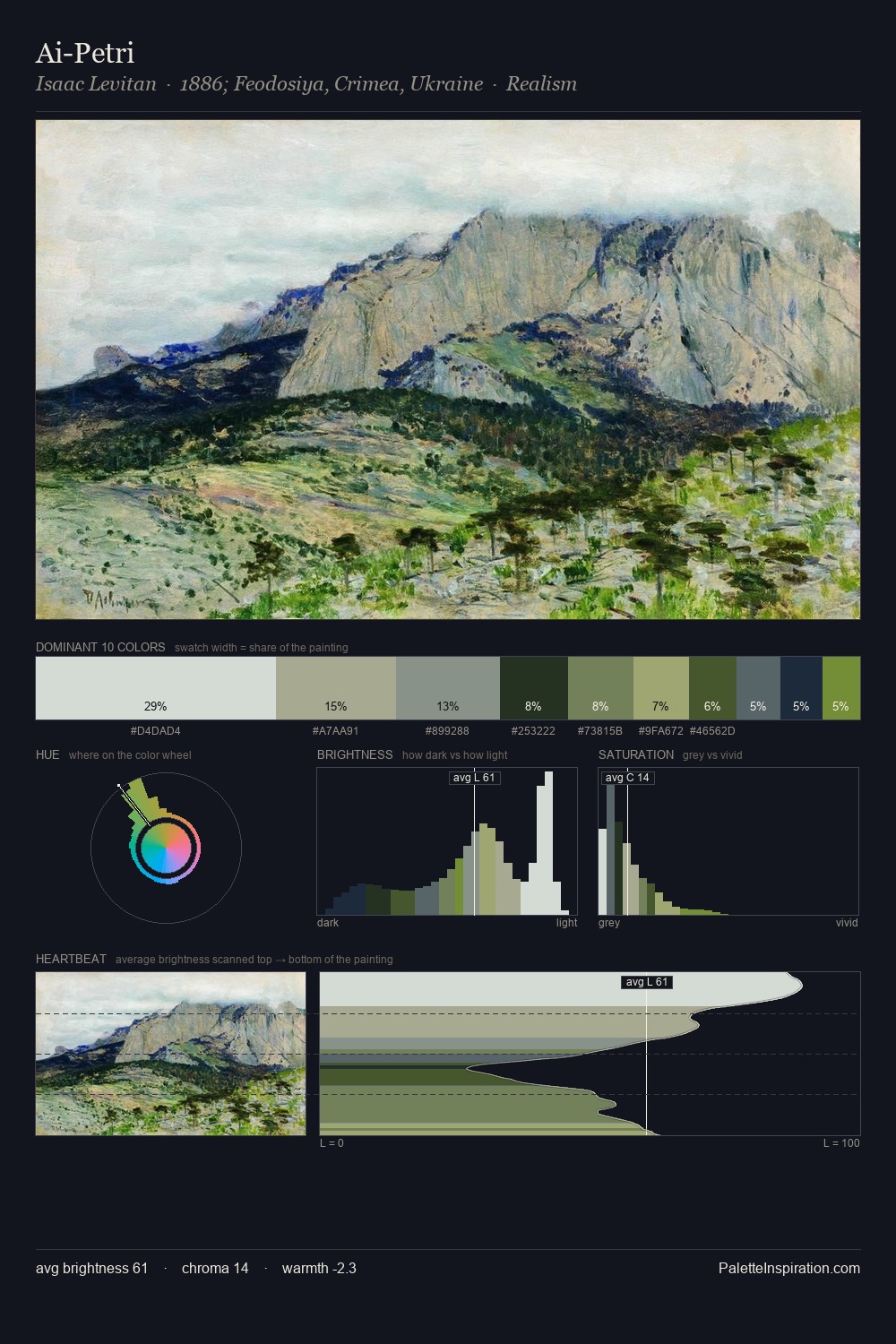This screenshot has width=896, height=1344.
Task: Click the 'light' axis label
Action: pos(566,923)
